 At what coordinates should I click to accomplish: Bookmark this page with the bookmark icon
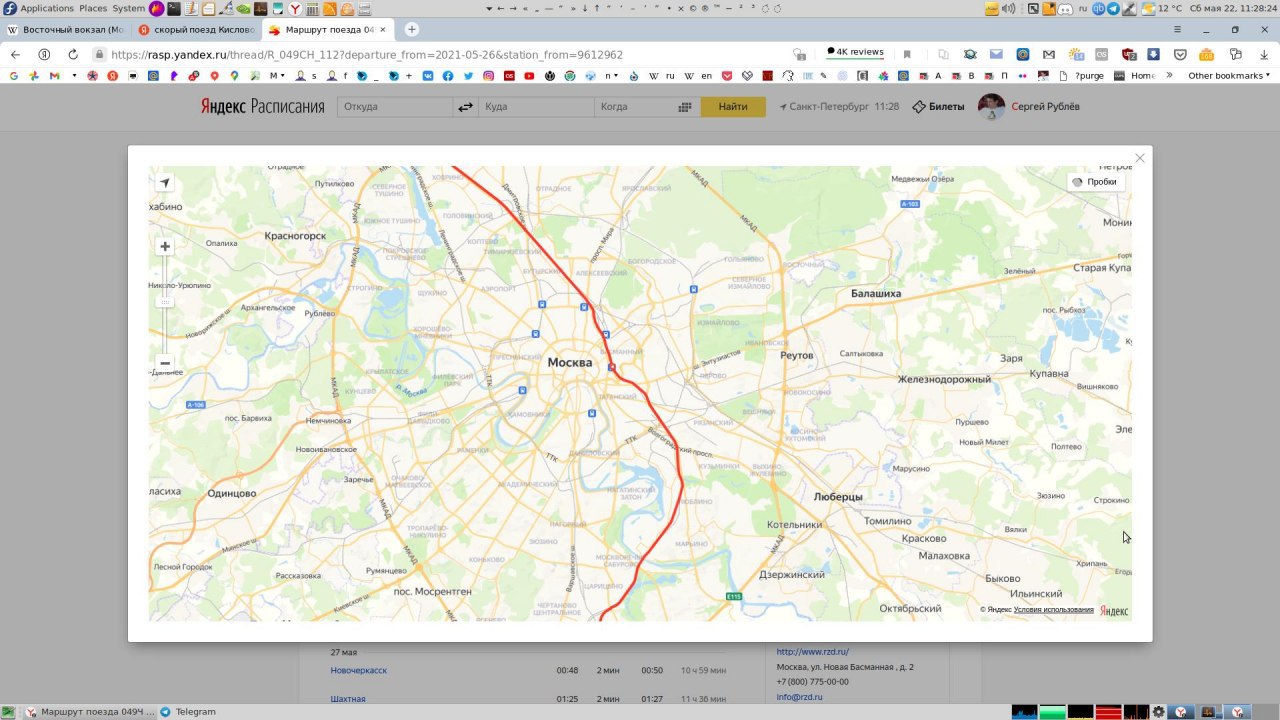(907, 55)
